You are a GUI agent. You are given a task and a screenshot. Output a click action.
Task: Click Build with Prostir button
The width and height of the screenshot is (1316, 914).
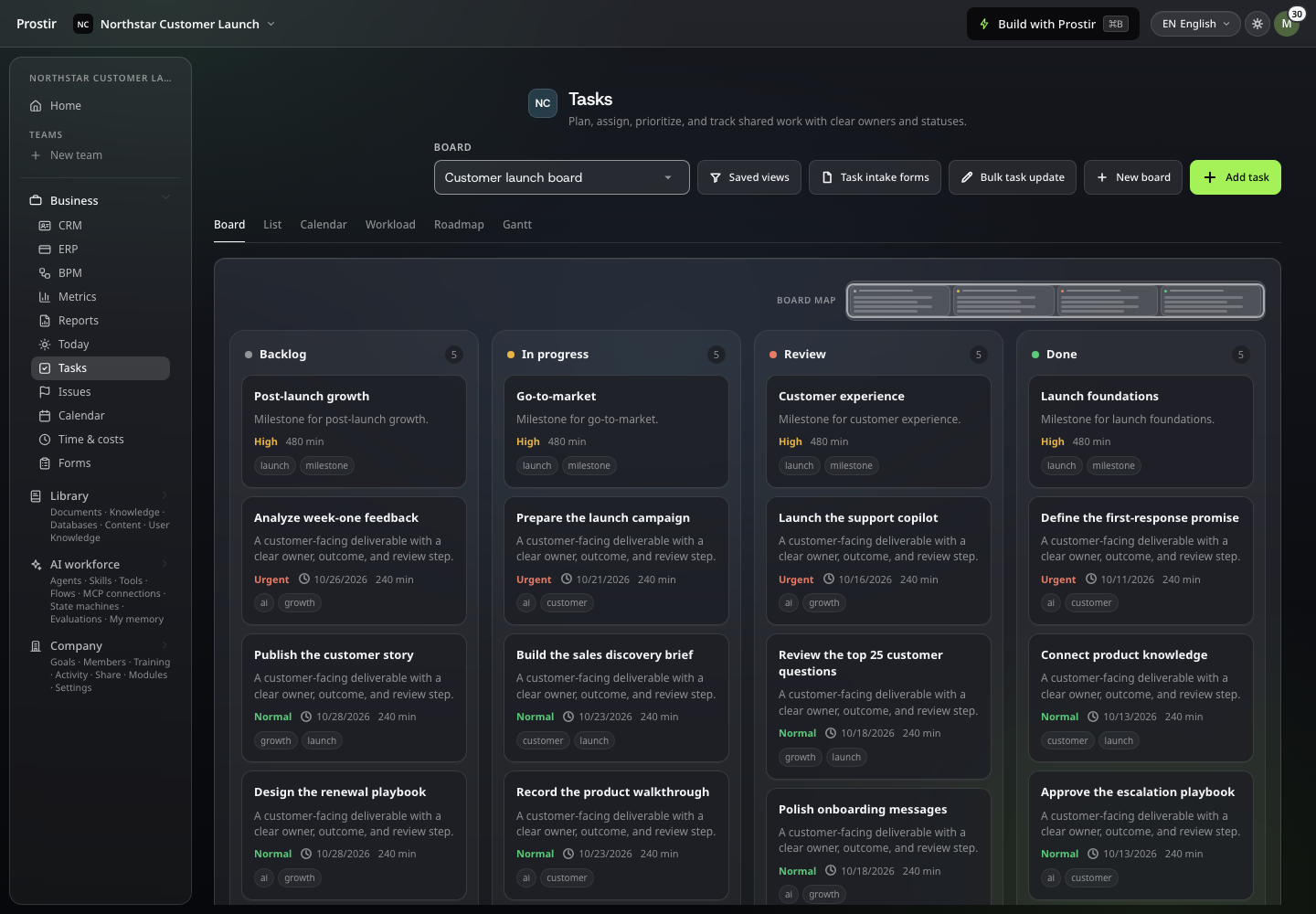[1053, 24]
